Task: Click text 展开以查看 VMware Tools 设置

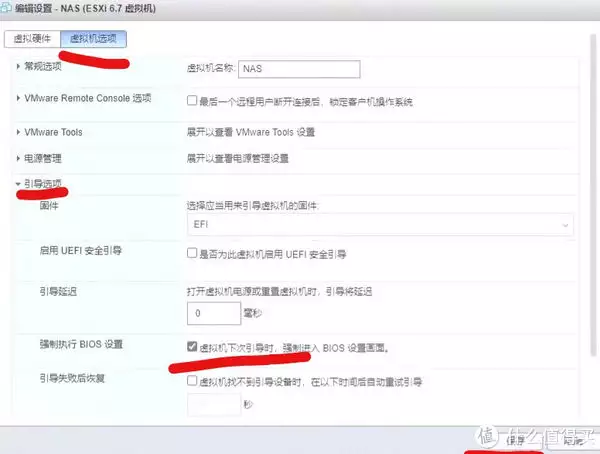Action: coord(251,132)
